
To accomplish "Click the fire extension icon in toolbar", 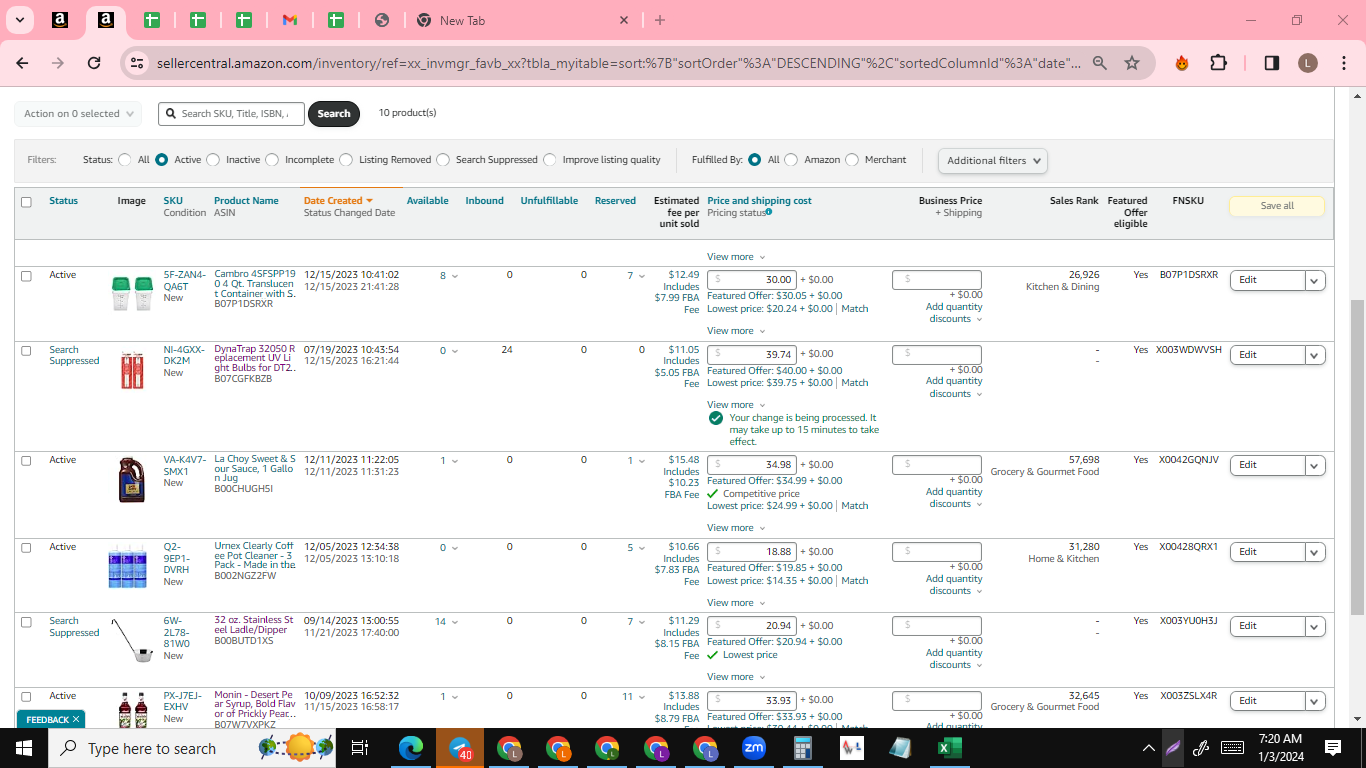I will pos(1182,63).
